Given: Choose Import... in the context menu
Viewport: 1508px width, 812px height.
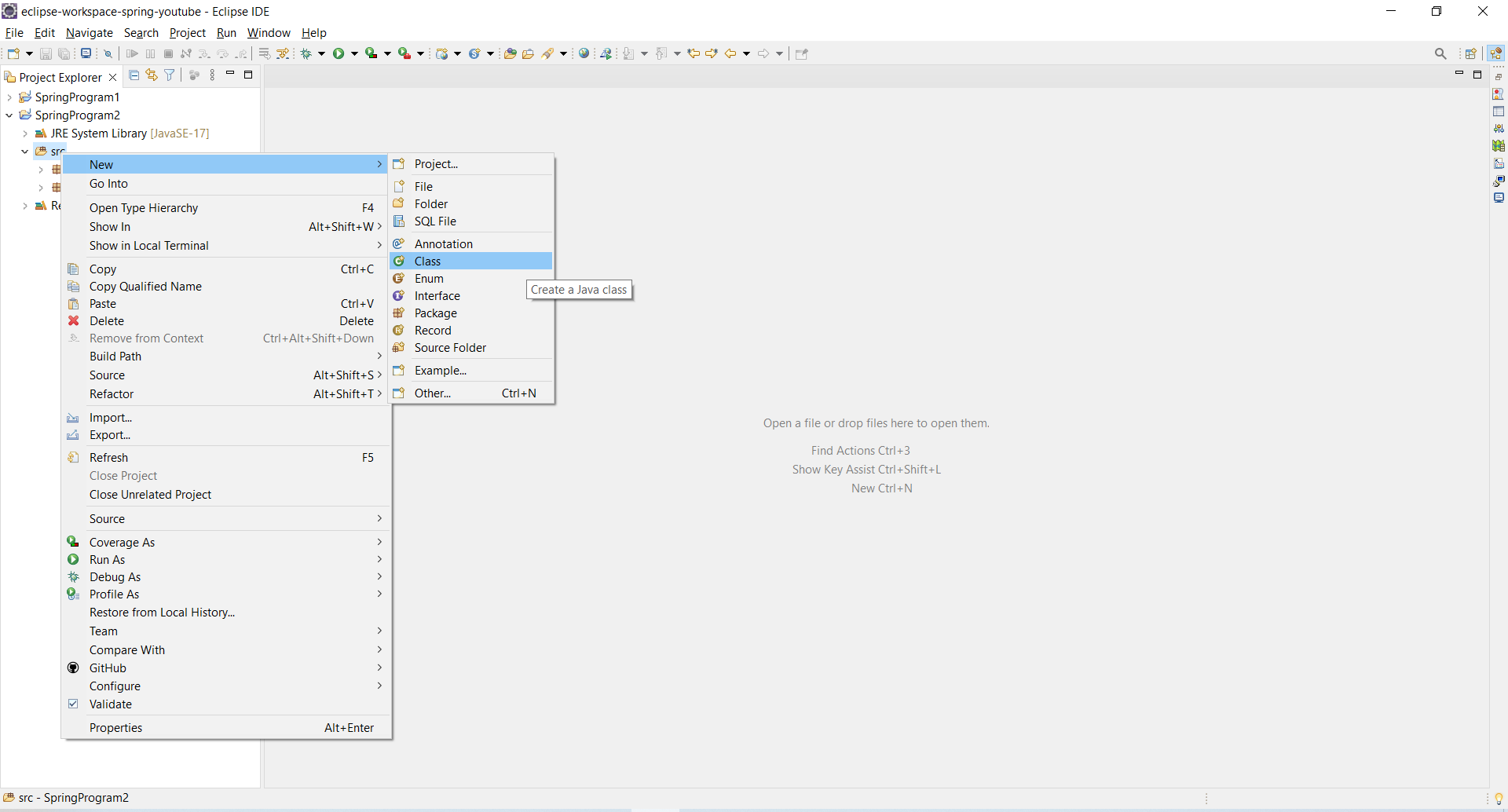Looking at the screenshot, I should 226,417.
